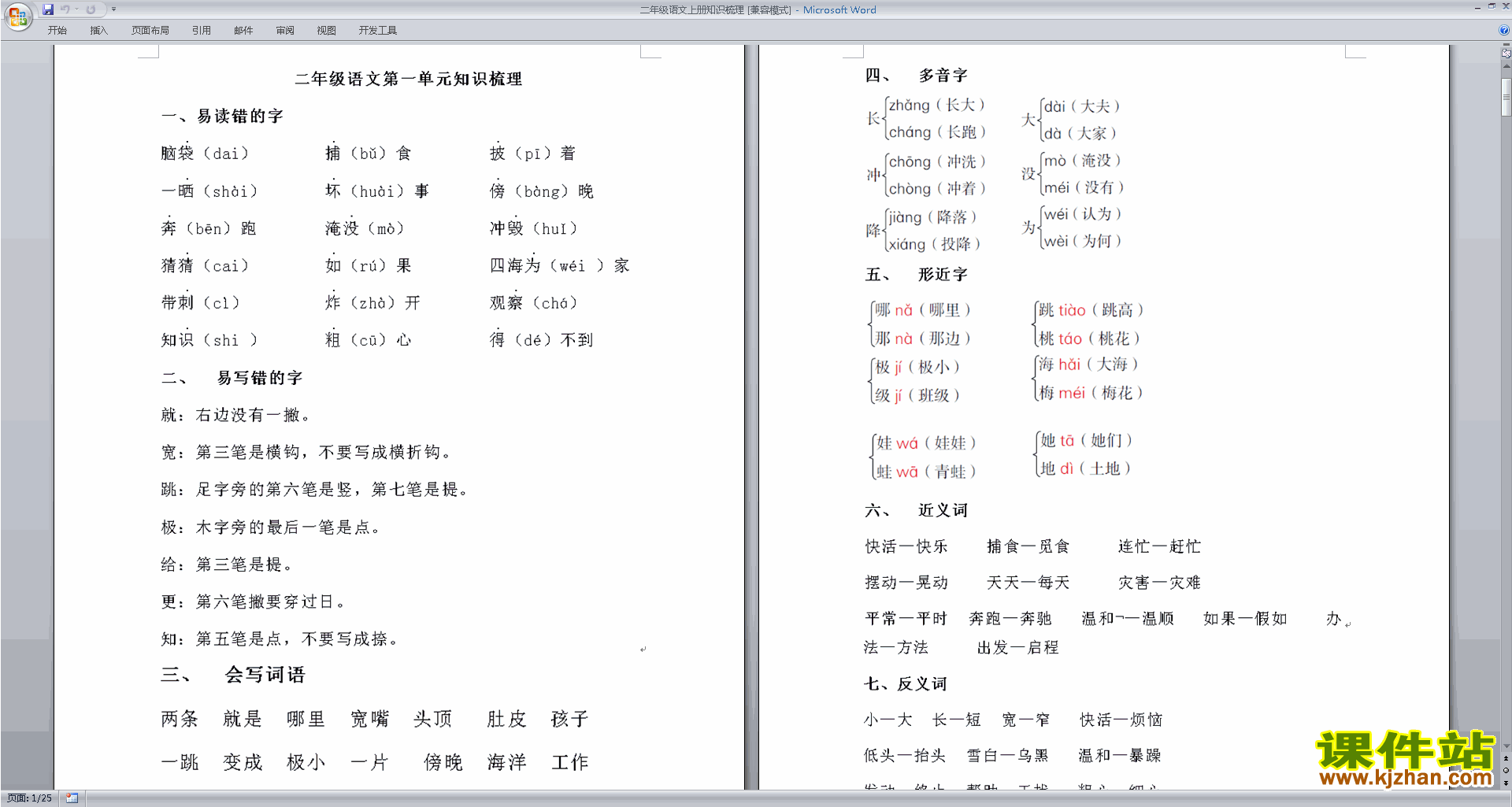The height and width of the screenshot is (807, 1512).
Task: Click the heading 六、近义词
Action: [916, 510]
